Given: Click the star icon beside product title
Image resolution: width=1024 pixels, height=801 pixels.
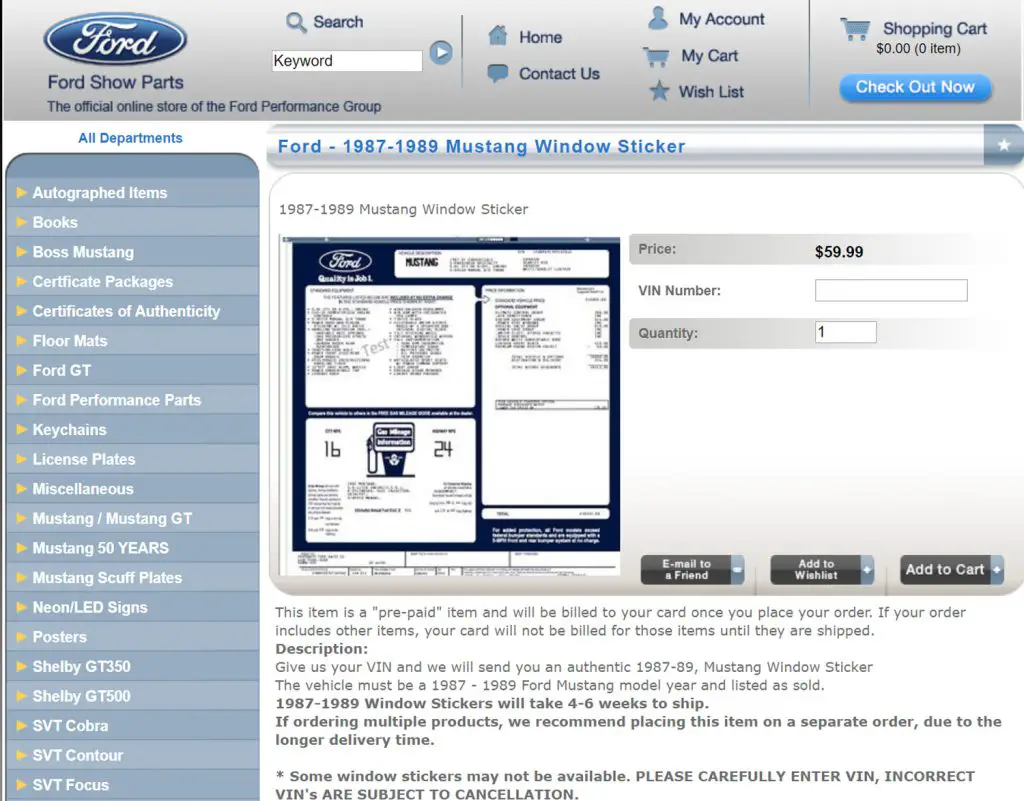Looking at the screenshot, I should pyautogui.click(x=1004, y=145).
